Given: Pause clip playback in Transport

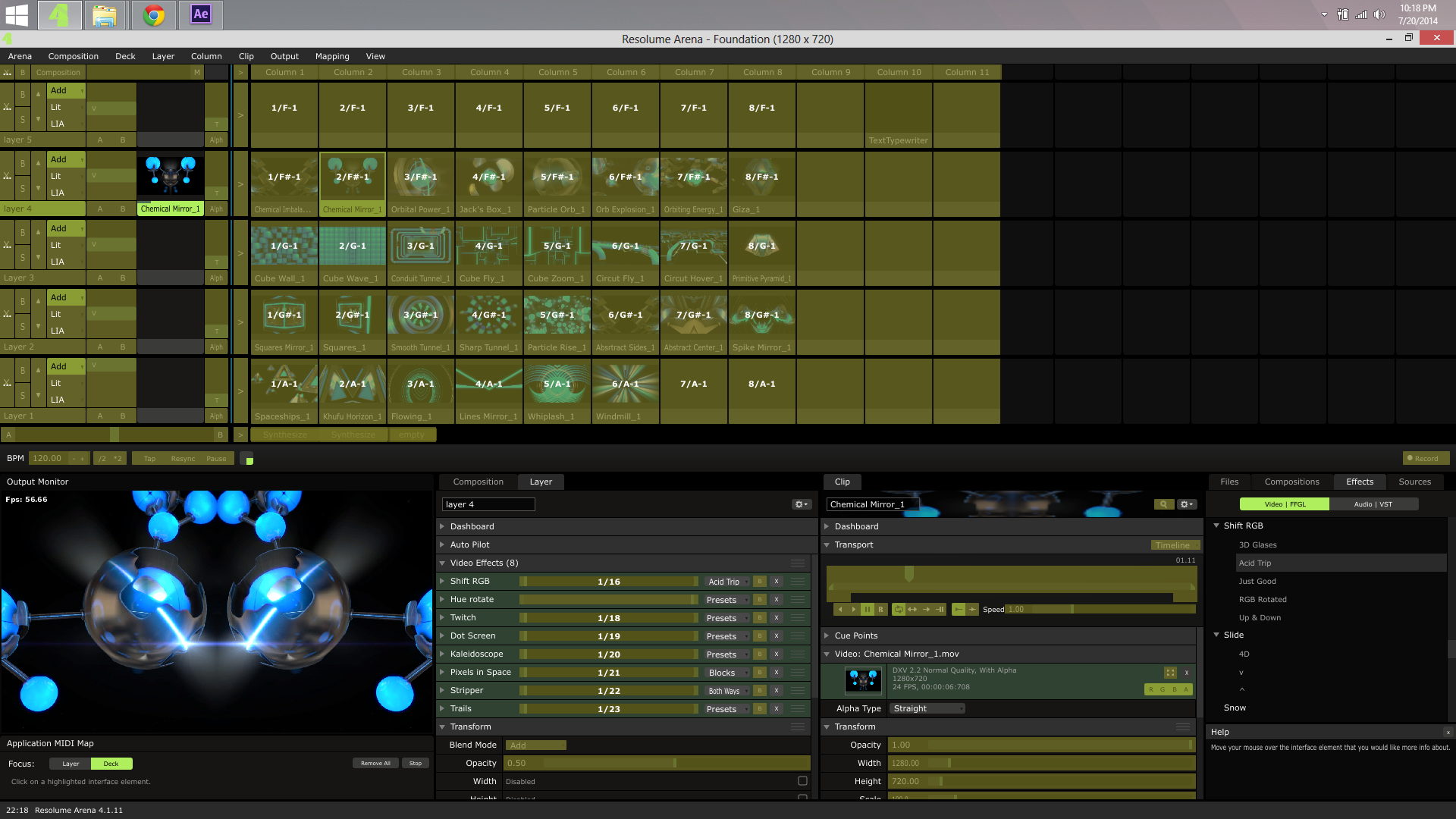Looking at the screenshot, I should pyautogui.click(x=868, y=609).
